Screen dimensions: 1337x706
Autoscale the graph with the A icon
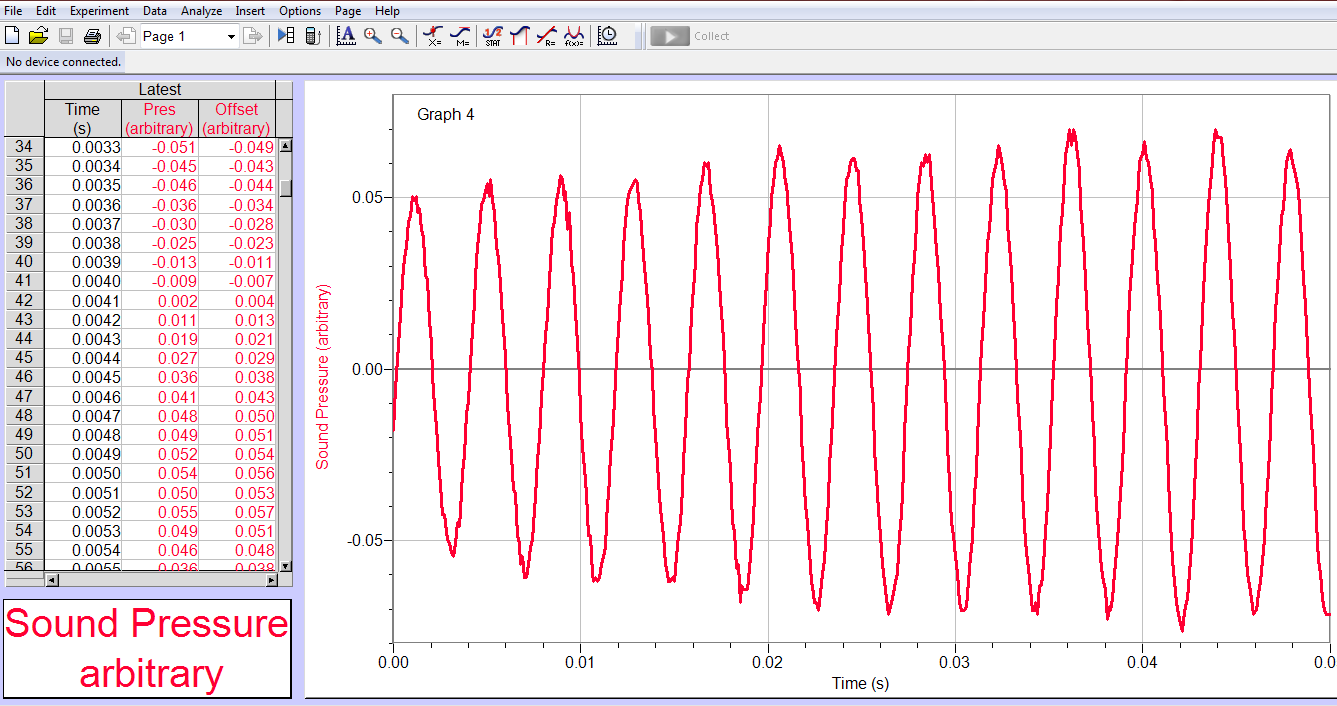coord(346,35)
